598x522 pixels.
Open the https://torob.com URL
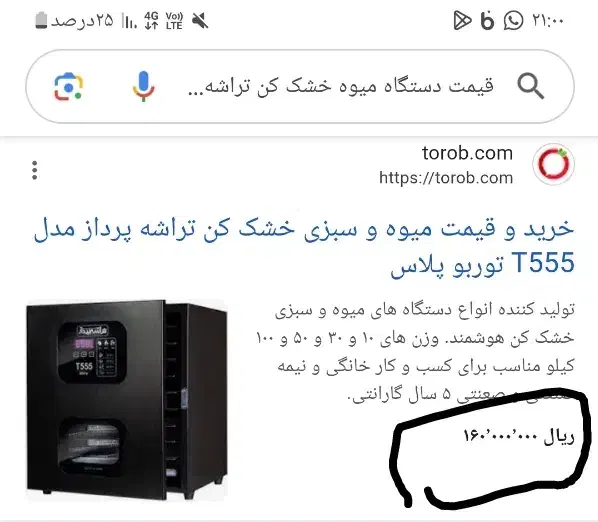pyautogui.click(x=446, y=178)
